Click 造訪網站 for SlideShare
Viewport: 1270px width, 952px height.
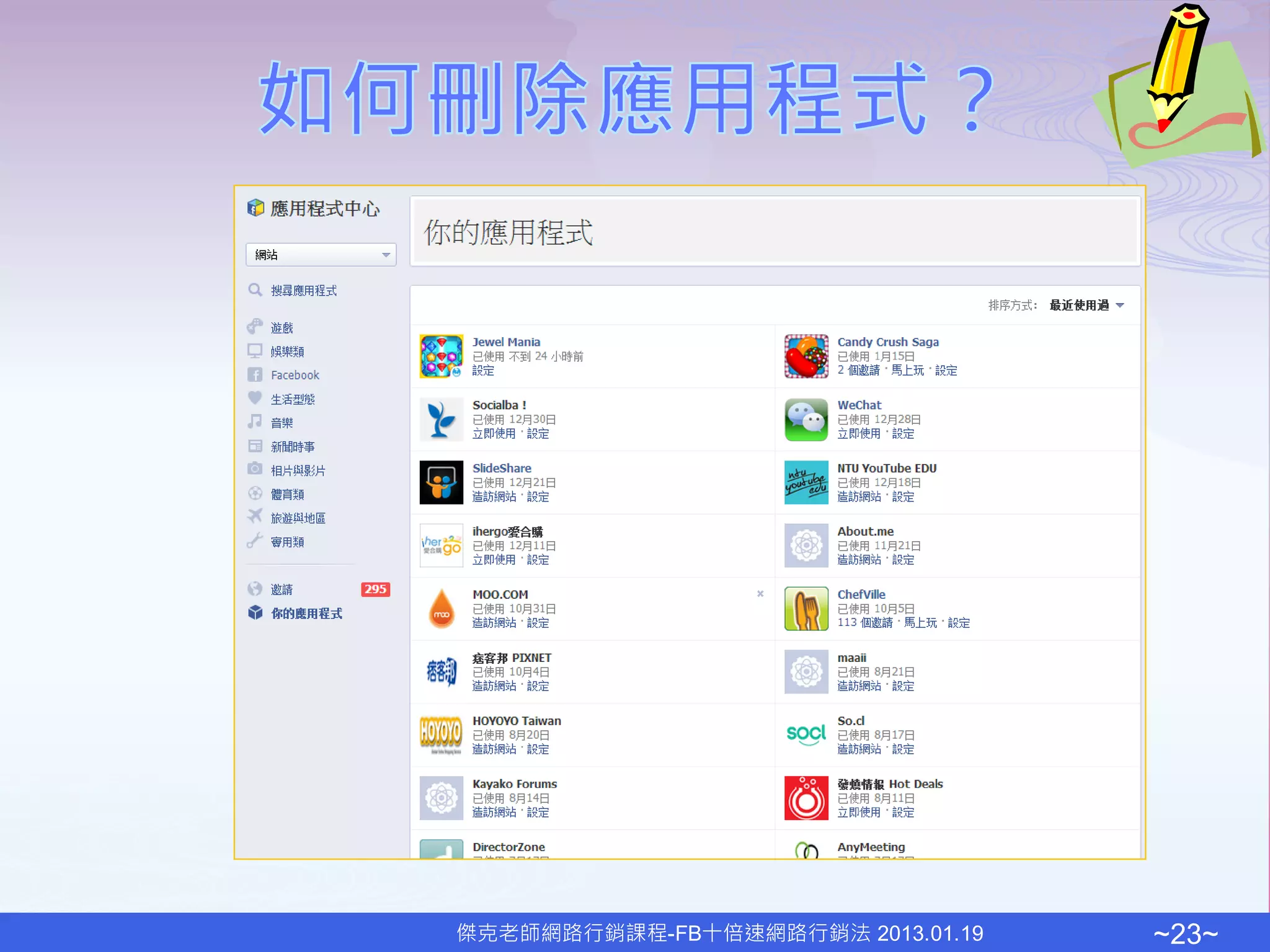point(494,497)
